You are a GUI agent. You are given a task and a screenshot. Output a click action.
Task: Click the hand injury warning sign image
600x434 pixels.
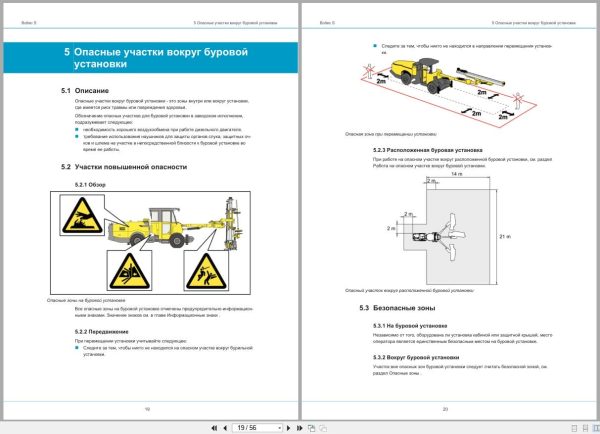82,215
